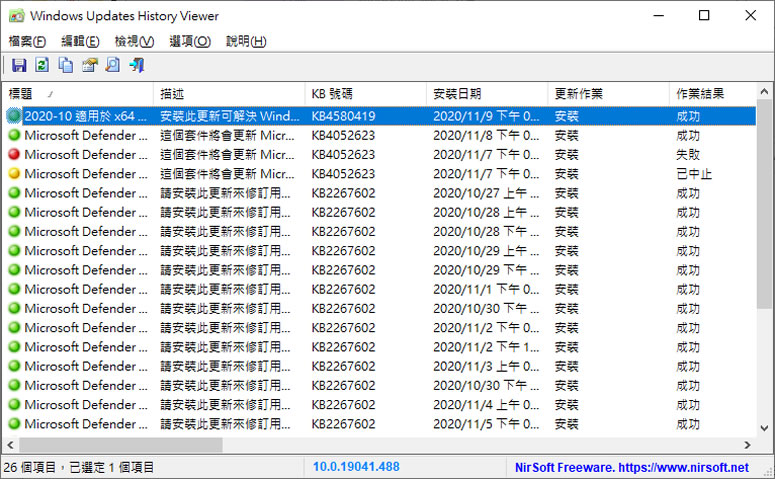The width and height of the screenshot is (775, 479).
Task: Click the Save (floppy disk) toolbar icon
Action: tap(19, 66)
